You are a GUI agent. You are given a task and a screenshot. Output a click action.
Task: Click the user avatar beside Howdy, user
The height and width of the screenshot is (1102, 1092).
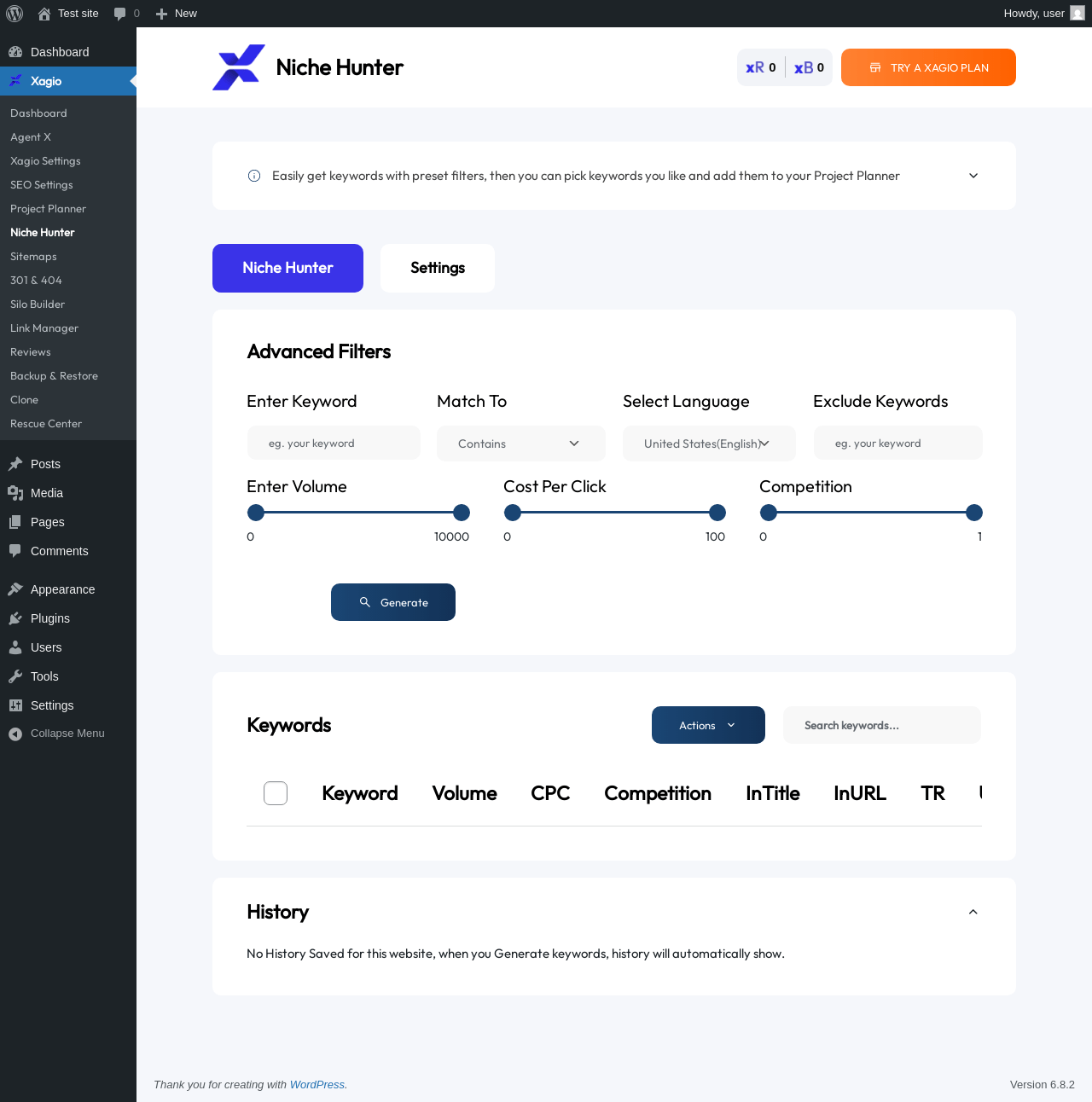tap(1077, 14)
